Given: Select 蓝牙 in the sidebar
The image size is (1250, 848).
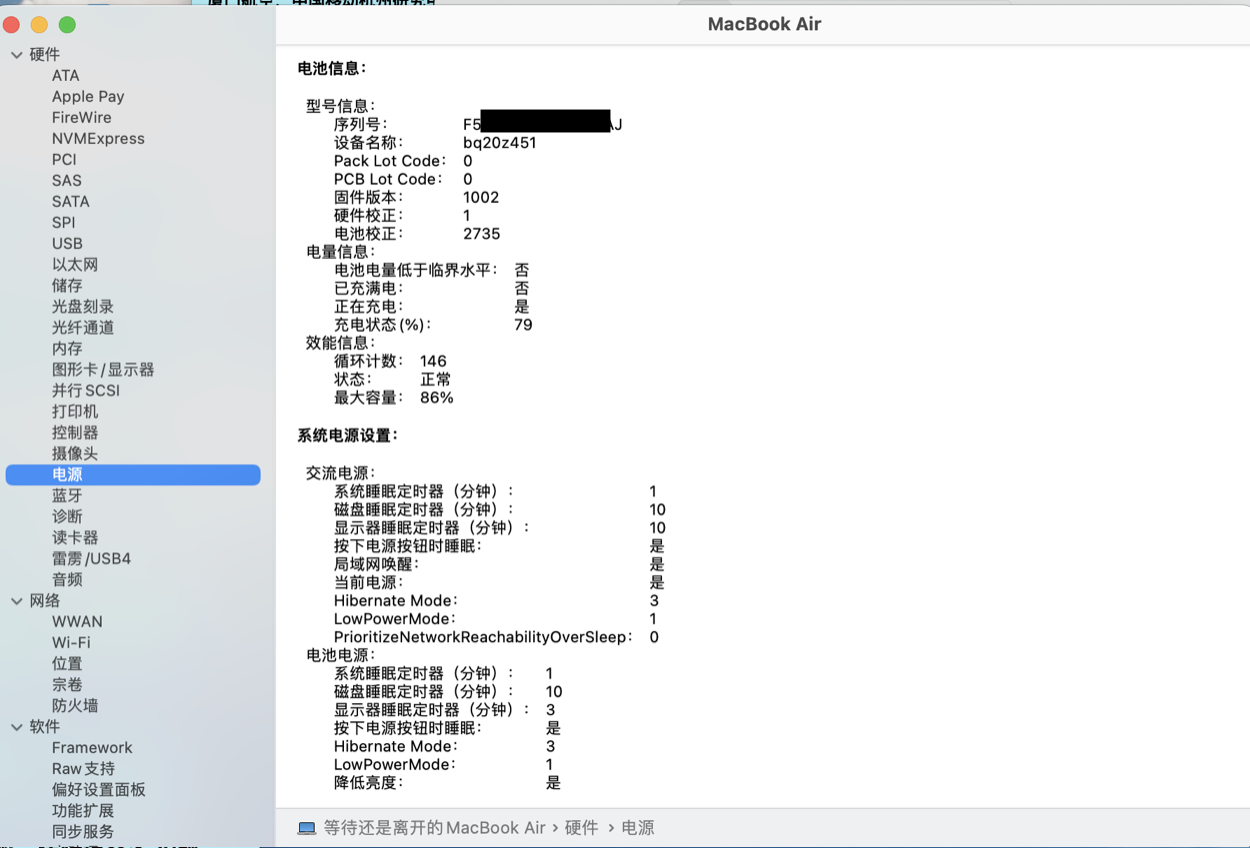Looking at the screenshot, I should [x=67, y=496].
